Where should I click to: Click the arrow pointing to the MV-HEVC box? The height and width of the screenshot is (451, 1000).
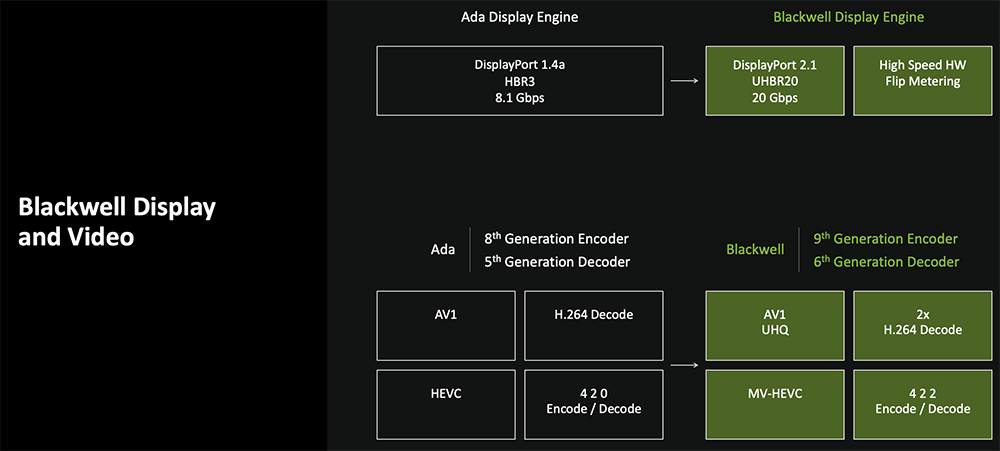coord(683,365)
